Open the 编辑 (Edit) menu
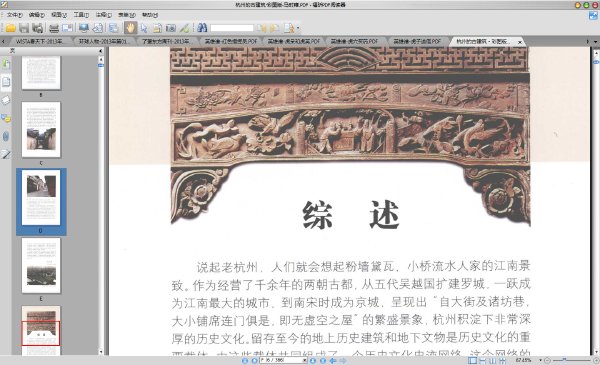 pos(37,15)
